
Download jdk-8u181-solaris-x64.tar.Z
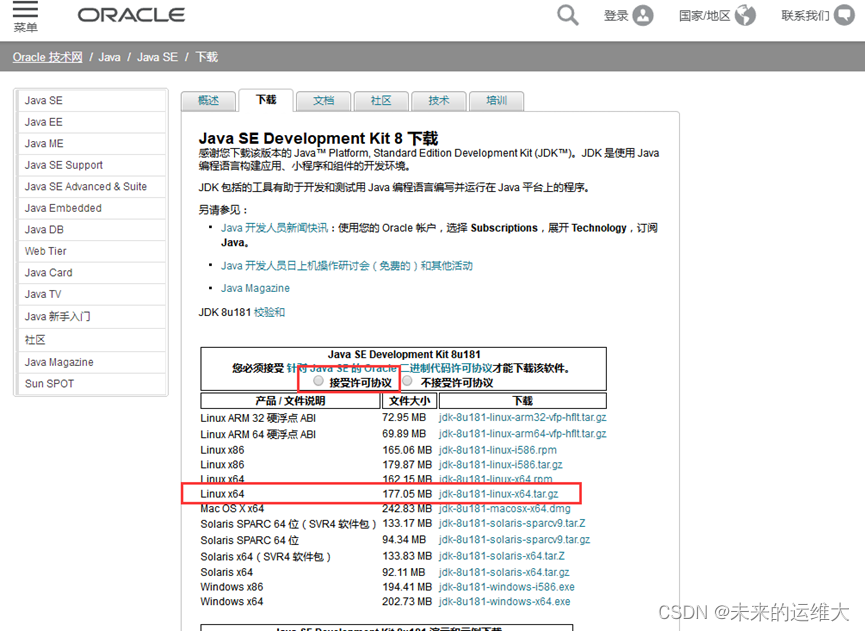[501, 556]
